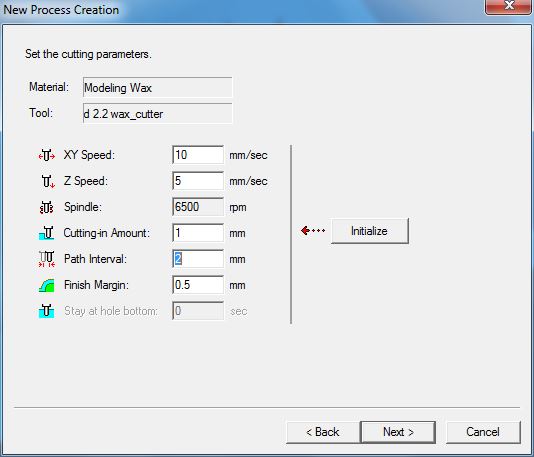Viewport: 534px width, 457px height.
Task: Click the green Finish Margin icon
Action: [47, 285]
